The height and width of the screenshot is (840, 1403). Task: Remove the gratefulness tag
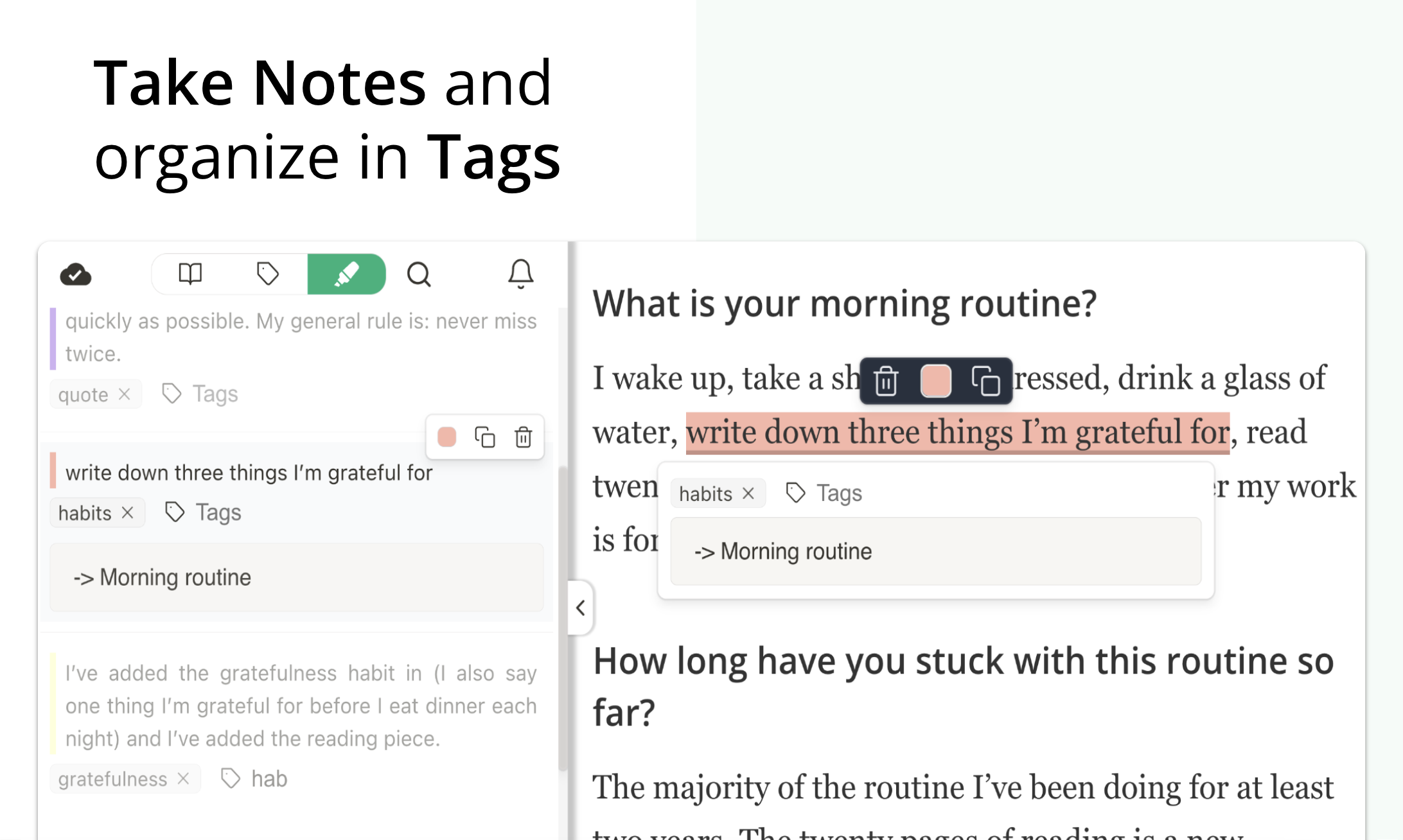(x=183, y=779)
